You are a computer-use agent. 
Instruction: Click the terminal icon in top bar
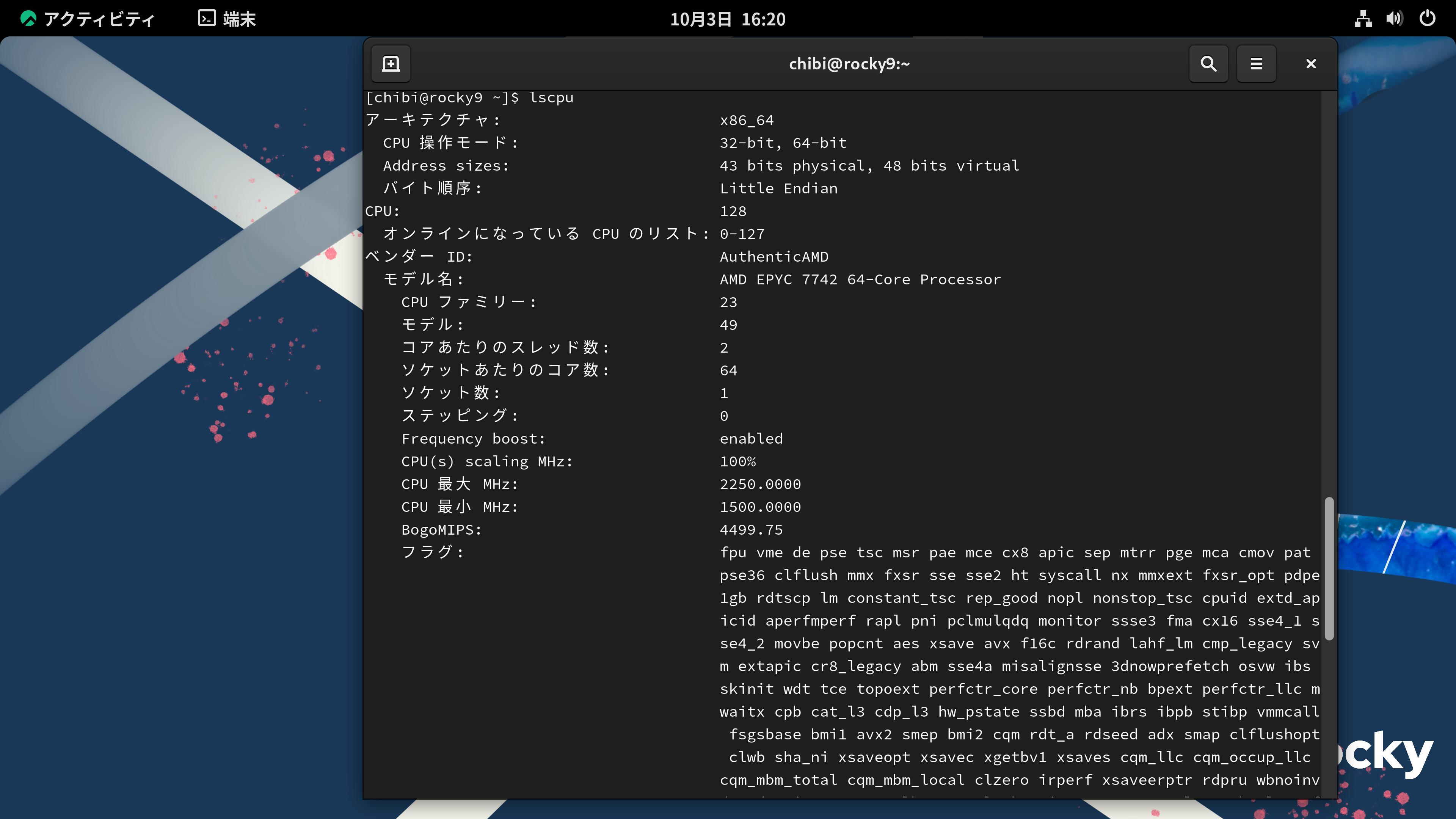(x=206, y=19)
